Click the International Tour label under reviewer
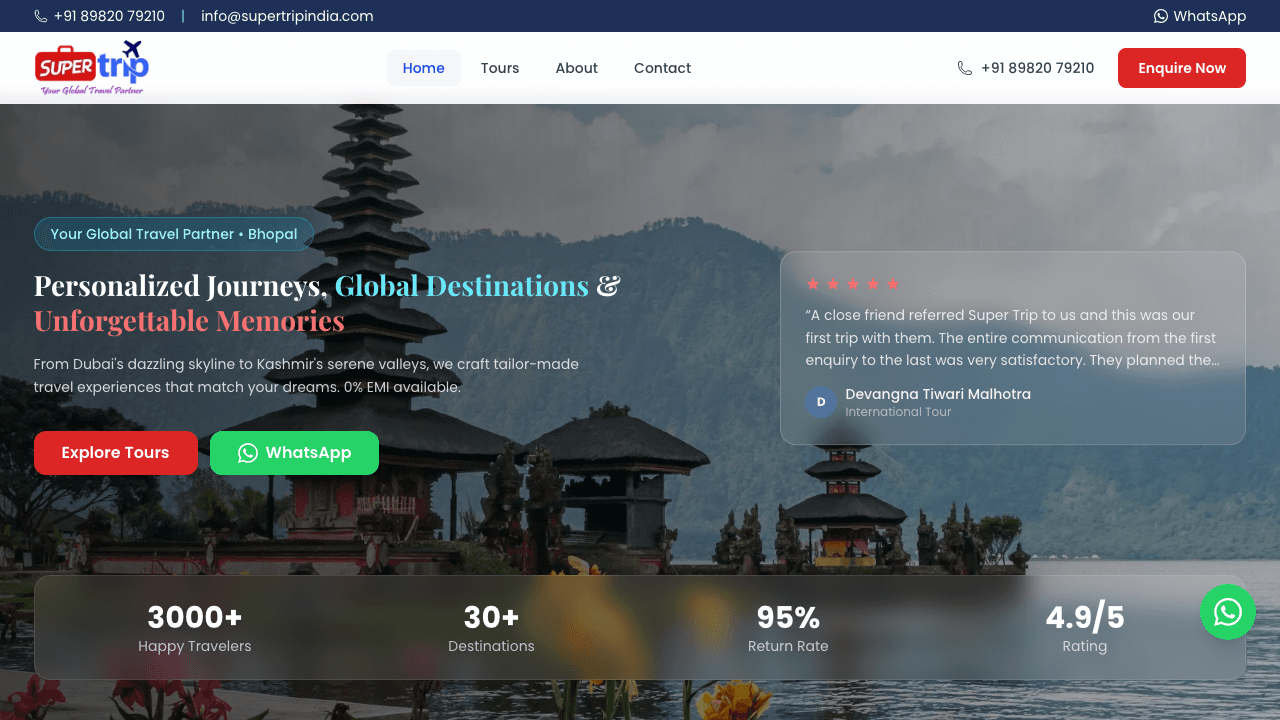1280x720 pixels. click(898, 412)
